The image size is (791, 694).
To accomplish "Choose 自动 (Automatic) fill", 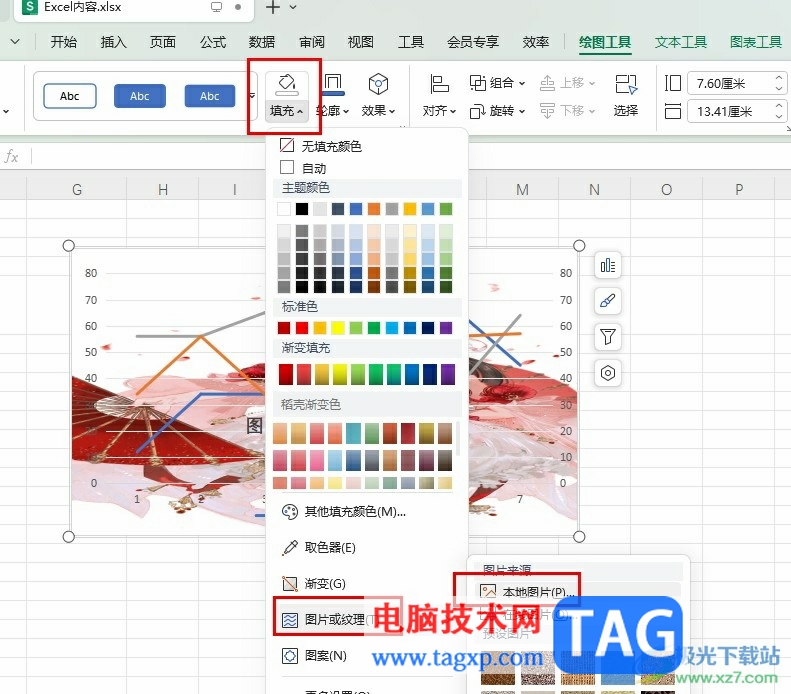I will [303, 168].
